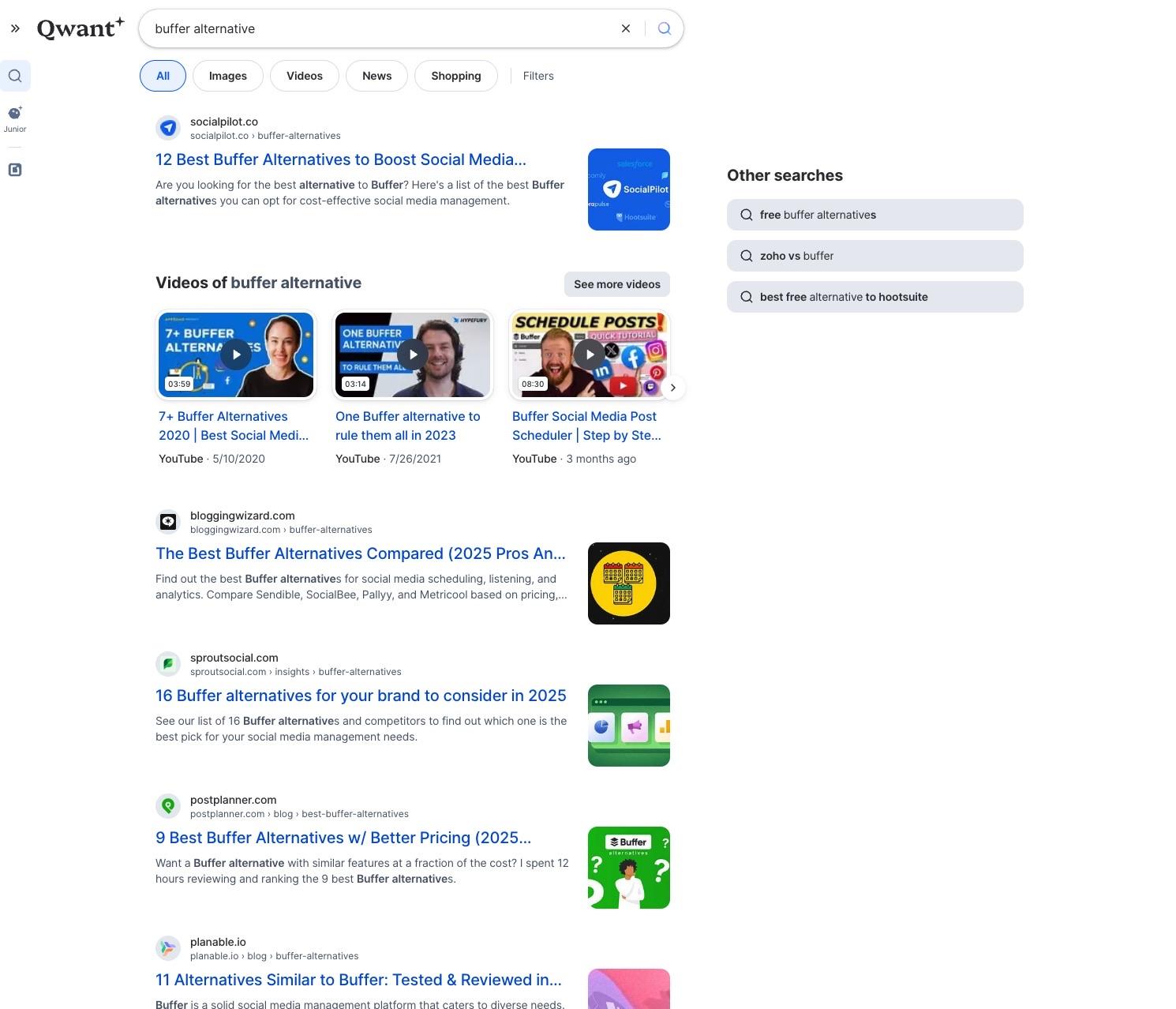The height and width of the screenshot is (1009, 1176).
Task: Click See more videos button
Action: (x=617, y=284)
